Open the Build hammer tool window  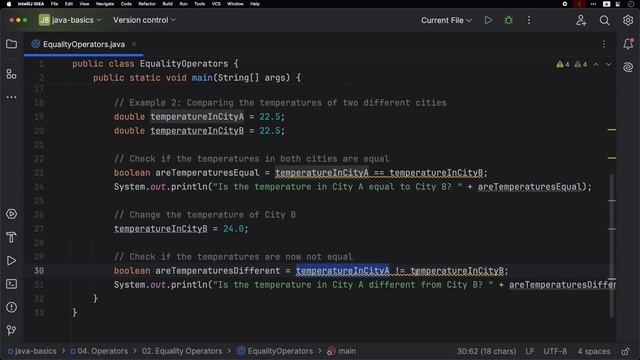click(x=11, y=237)
